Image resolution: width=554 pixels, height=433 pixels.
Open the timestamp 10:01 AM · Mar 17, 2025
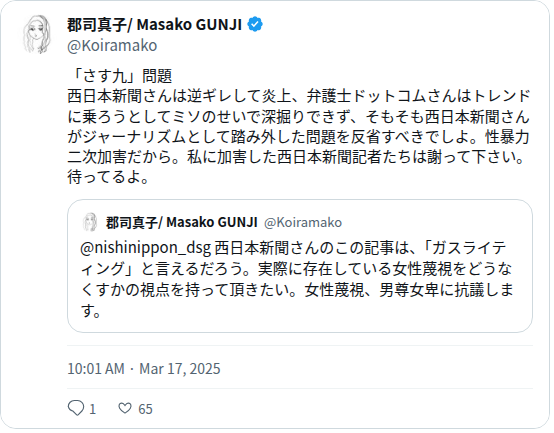click(x=144, y=368)
